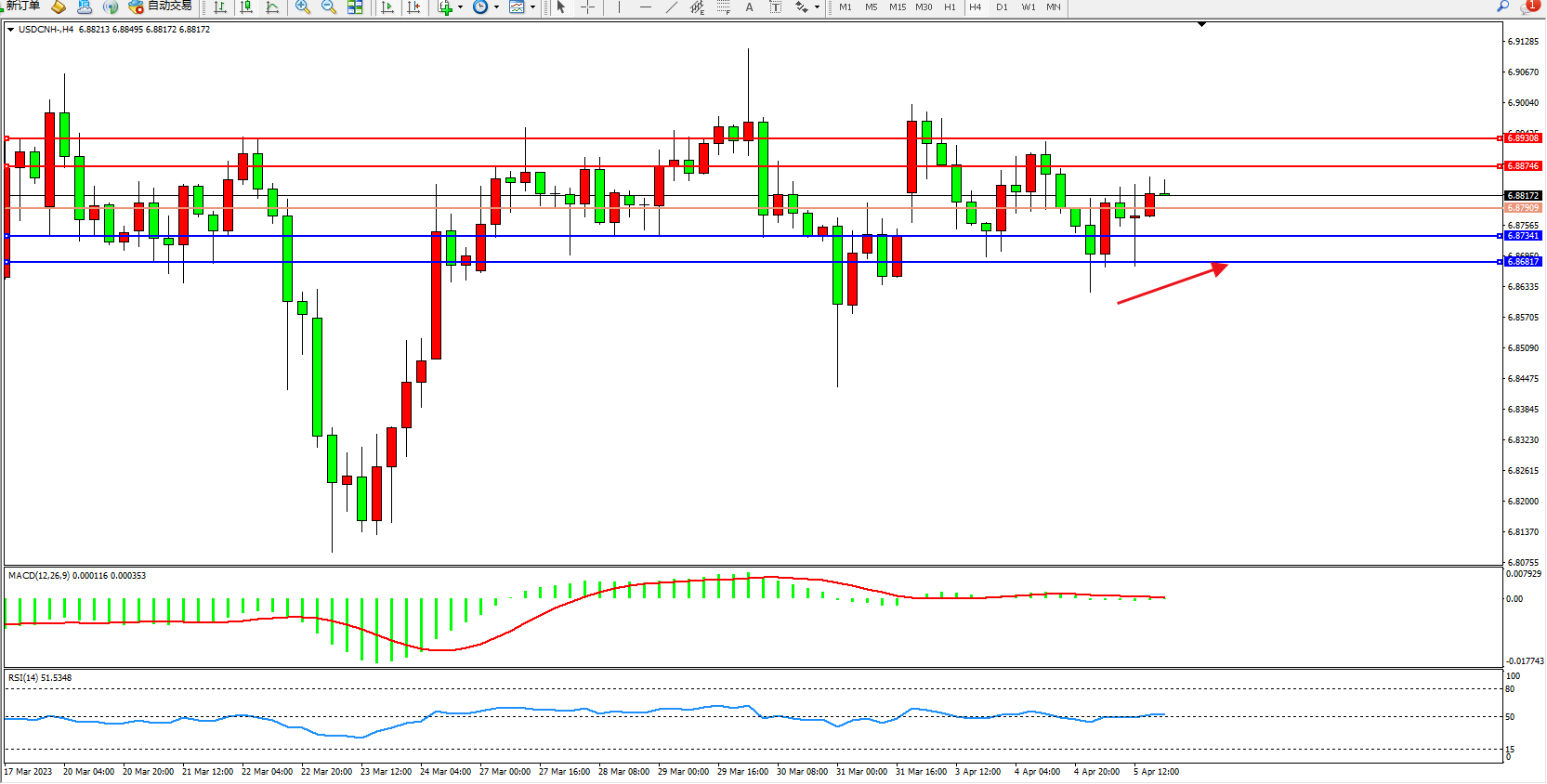Select the draw trendline tool
Image resolution: width=1547 pixels, height=784 pixels.
point(672,7)
